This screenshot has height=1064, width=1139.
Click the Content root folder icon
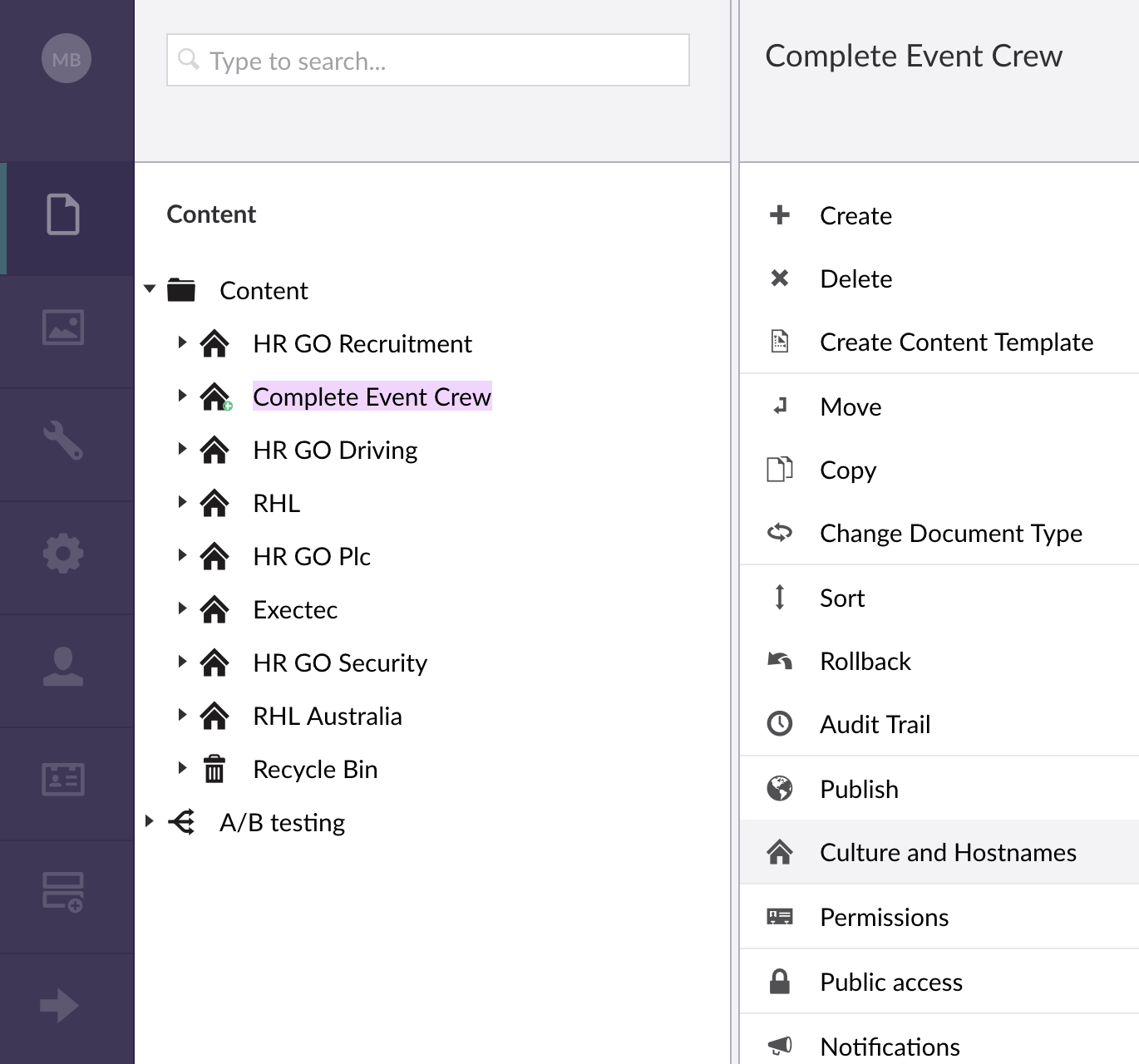[x=181, y=290]
